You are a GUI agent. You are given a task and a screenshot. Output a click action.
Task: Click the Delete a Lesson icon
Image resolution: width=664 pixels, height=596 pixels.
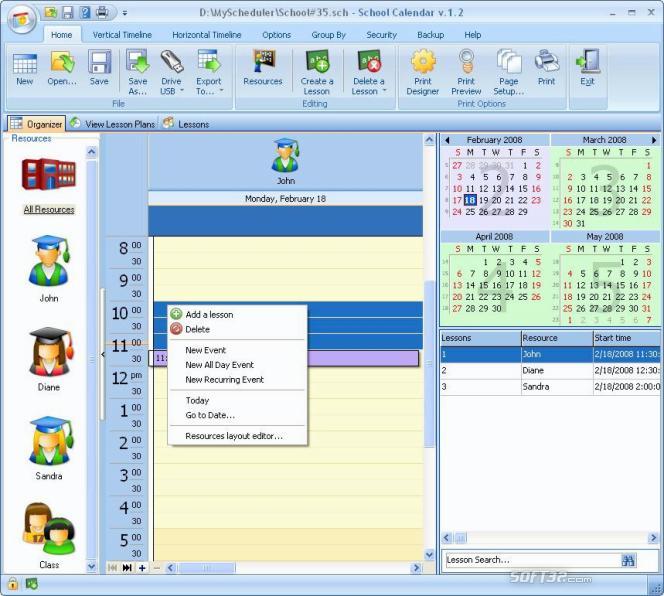368,62
